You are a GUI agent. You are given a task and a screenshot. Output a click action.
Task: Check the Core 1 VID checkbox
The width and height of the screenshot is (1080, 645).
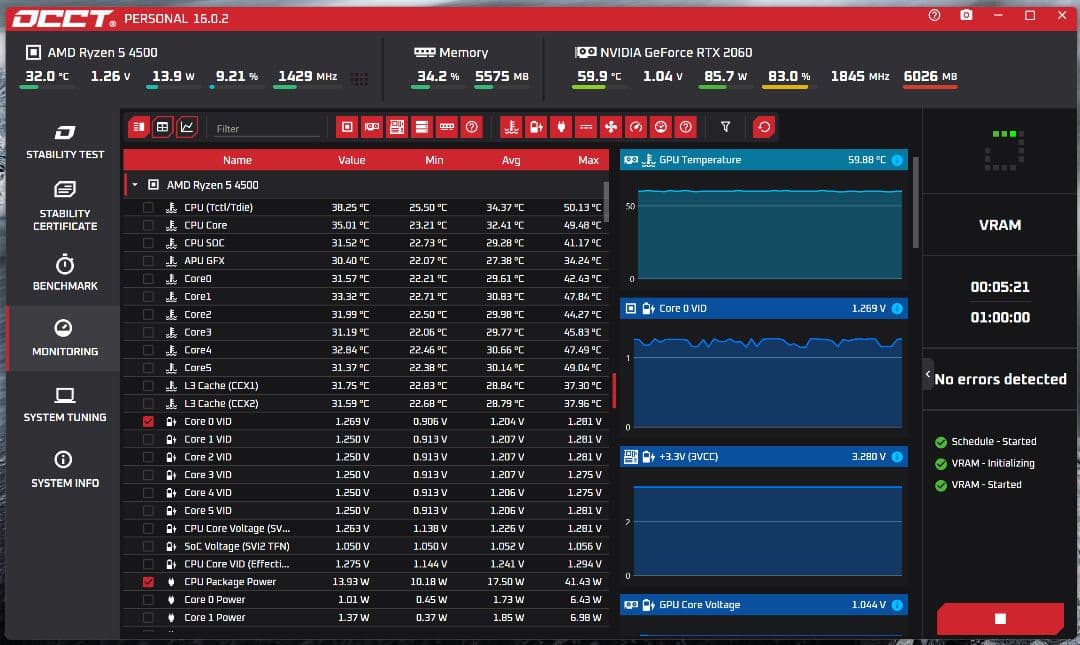[x=148, y=440]
